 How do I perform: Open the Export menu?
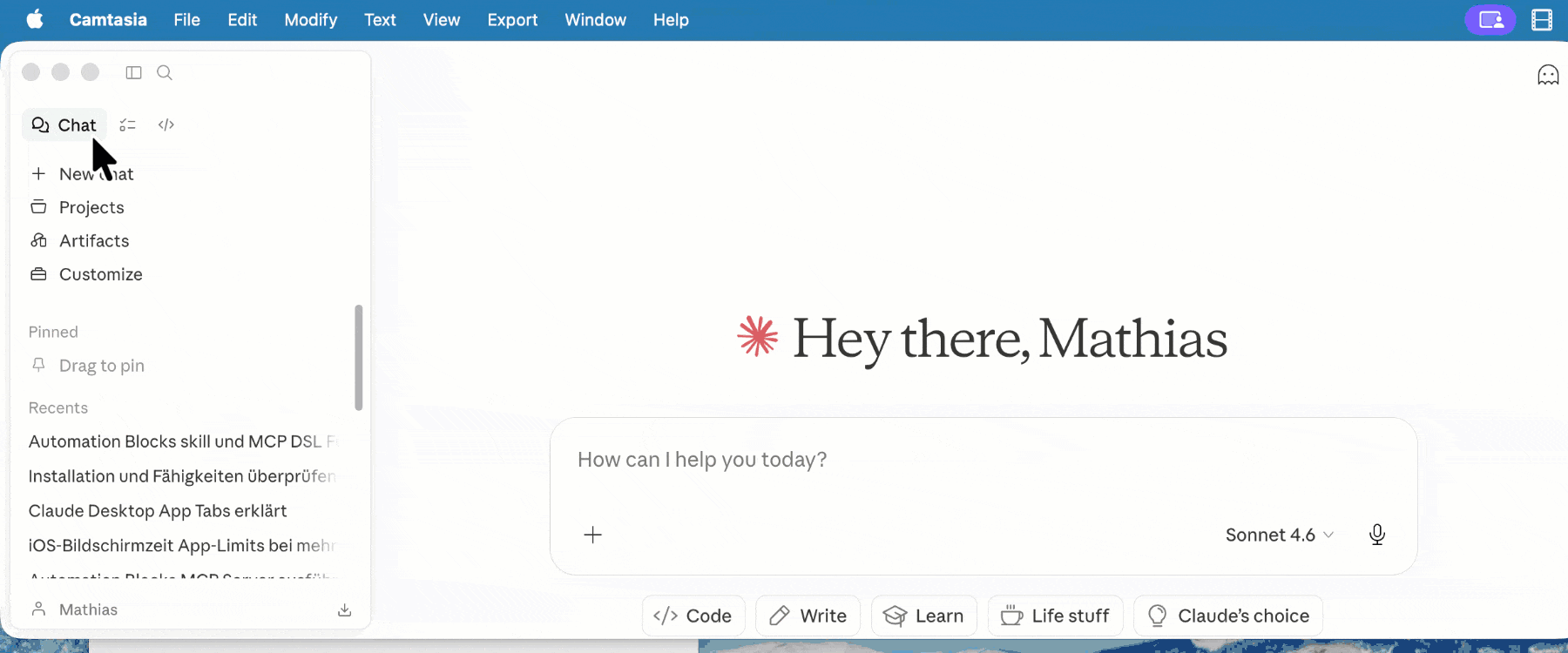pos(512,19)
